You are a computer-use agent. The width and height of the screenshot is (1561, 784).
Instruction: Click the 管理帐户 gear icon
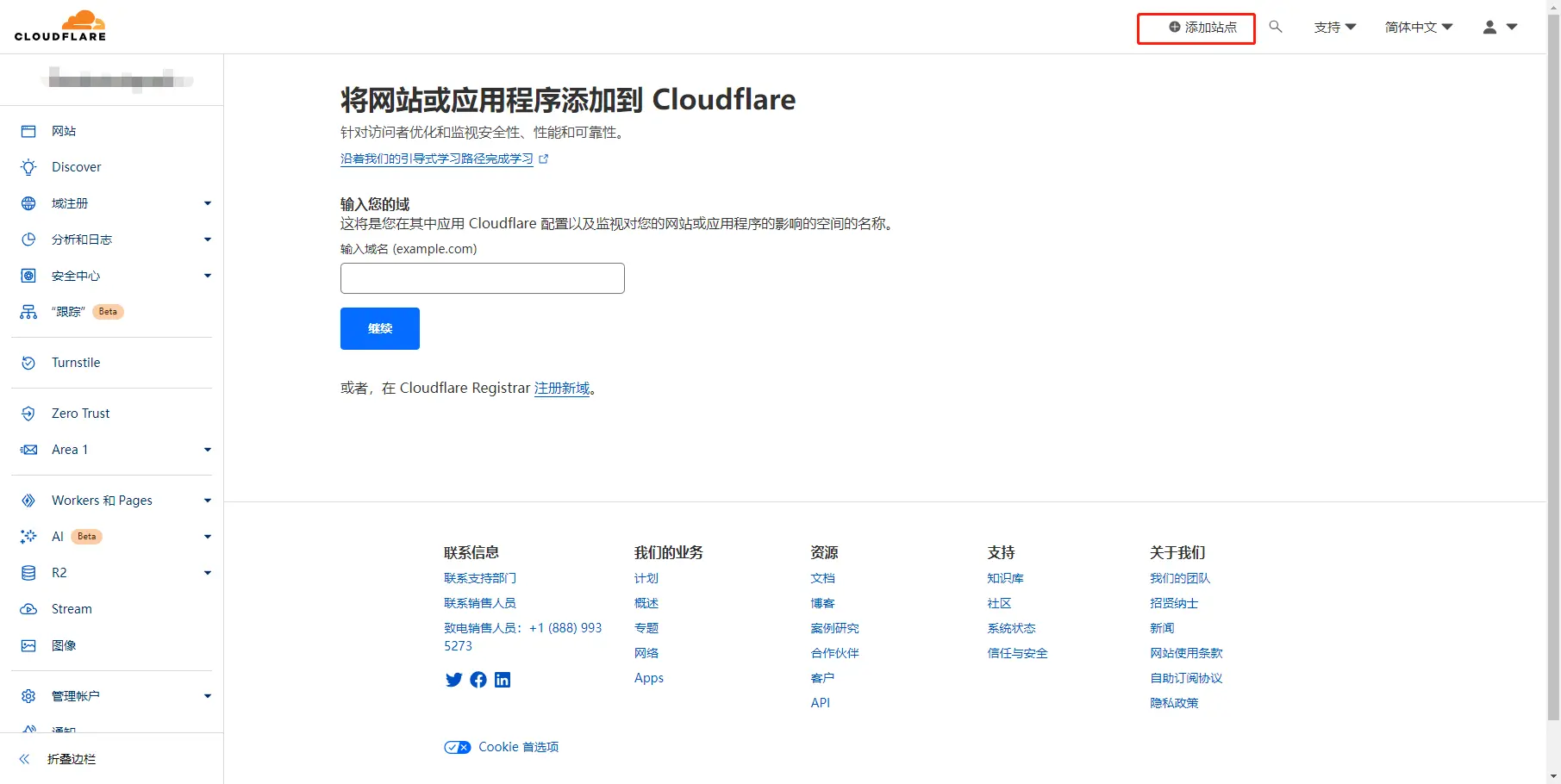pos(28,696)
